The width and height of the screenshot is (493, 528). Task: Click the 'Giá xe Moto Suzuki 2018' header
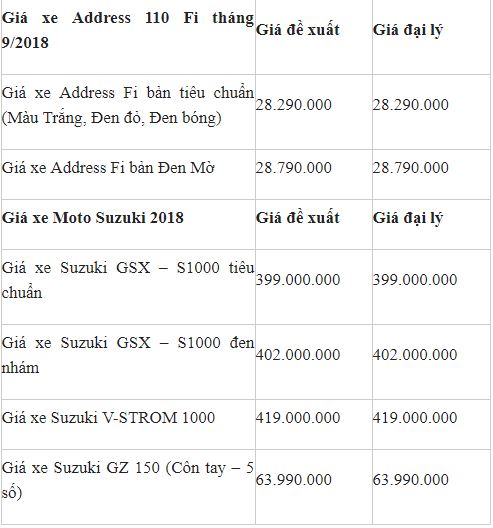pos(93,218)
